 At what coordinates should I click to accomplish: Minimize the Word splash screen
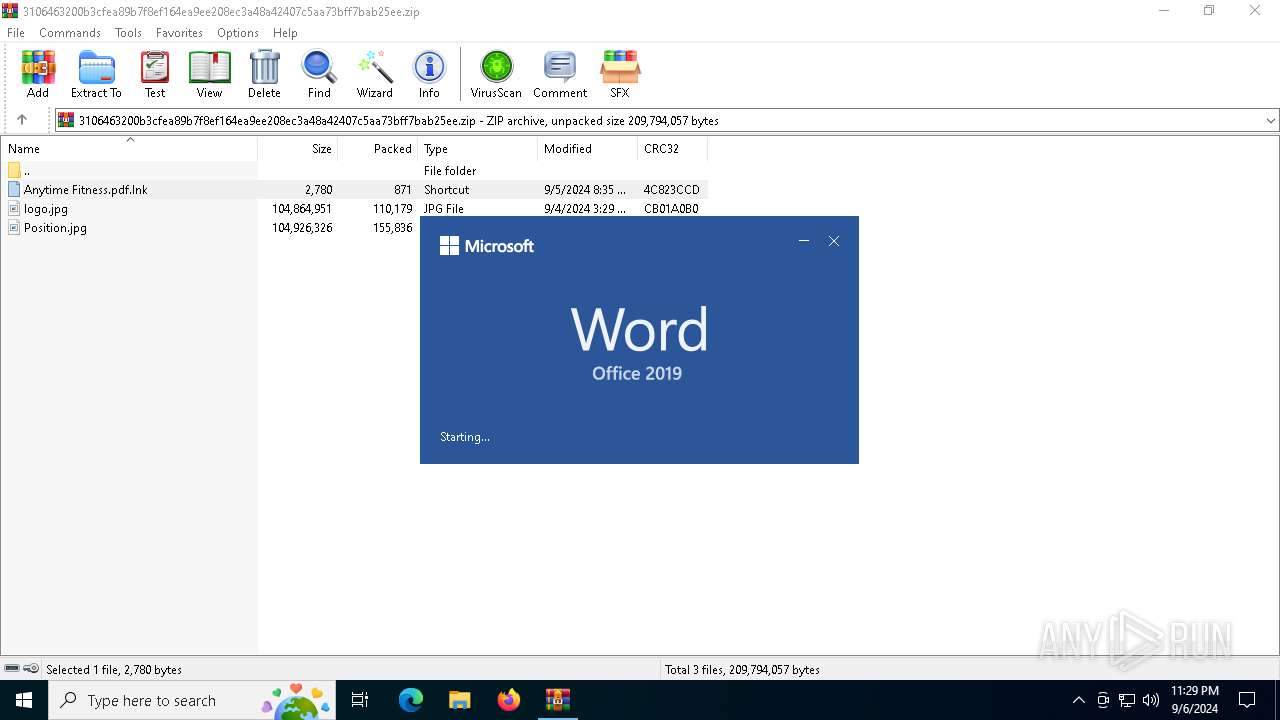804,241
